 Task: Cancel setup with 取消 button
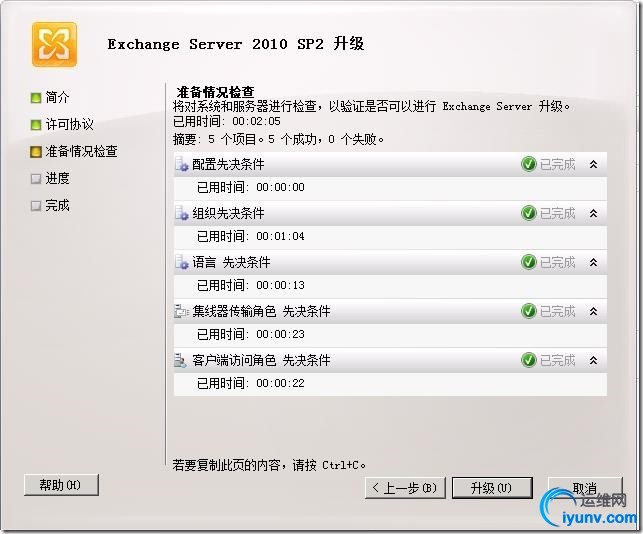click(x=585, y=488)
